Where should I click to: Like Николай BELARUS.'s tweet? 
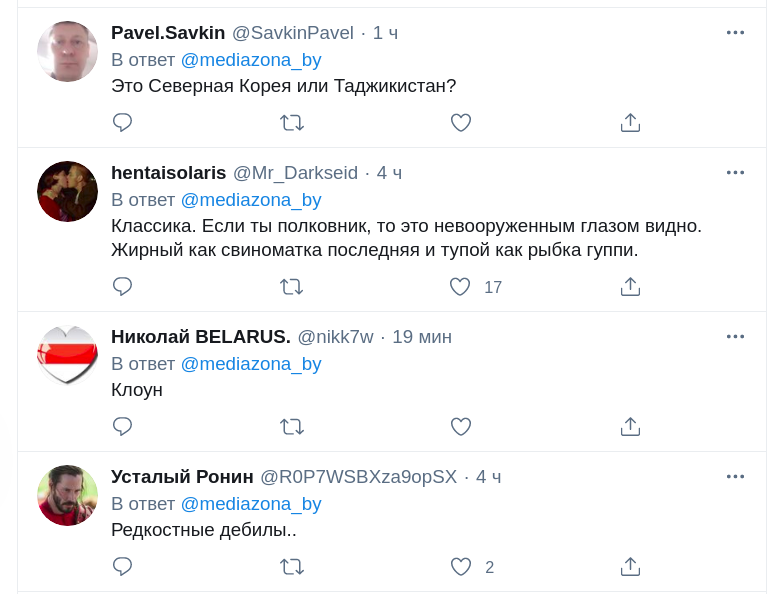tap(460, 427)
